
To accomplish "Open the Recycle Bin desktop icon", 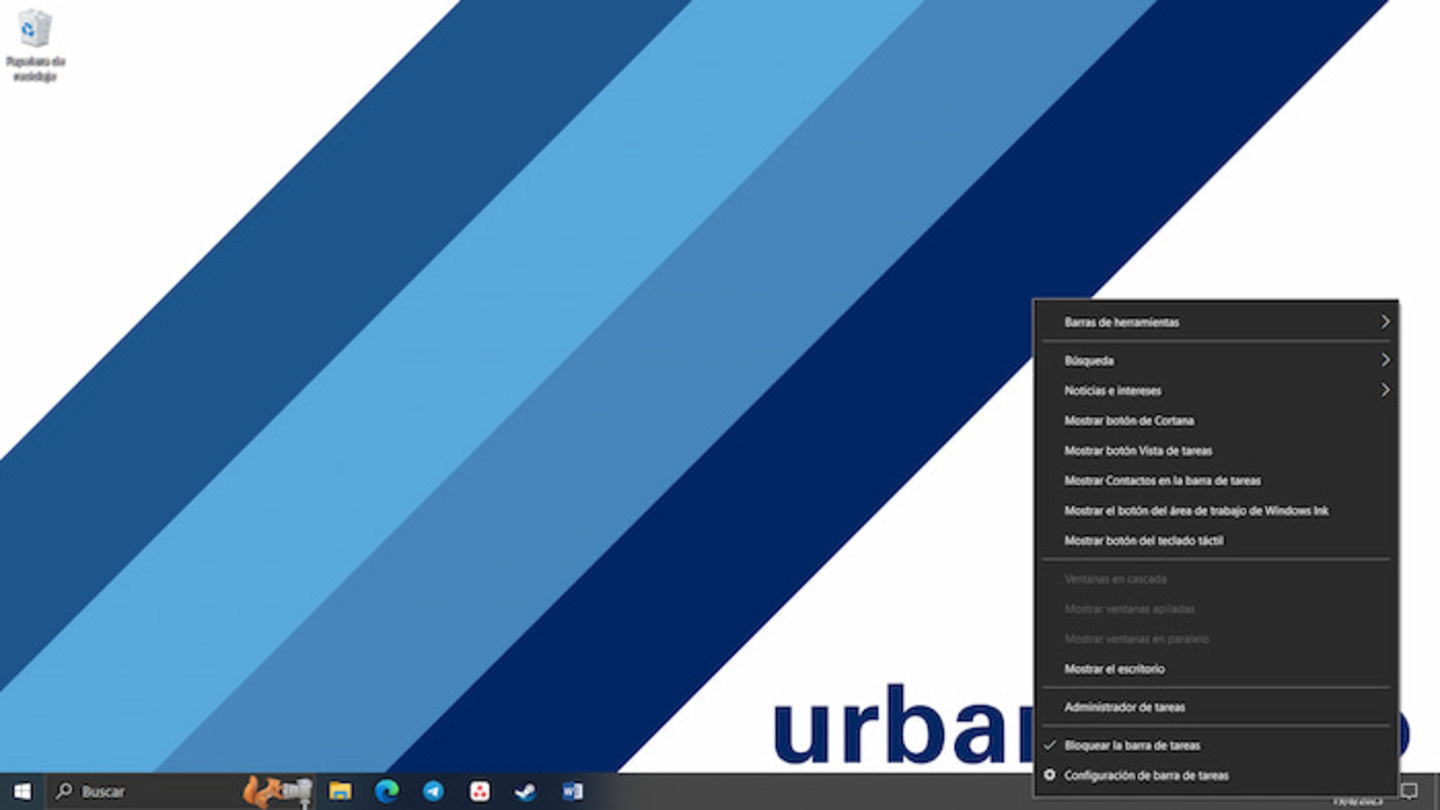I will tap(35, 45).
